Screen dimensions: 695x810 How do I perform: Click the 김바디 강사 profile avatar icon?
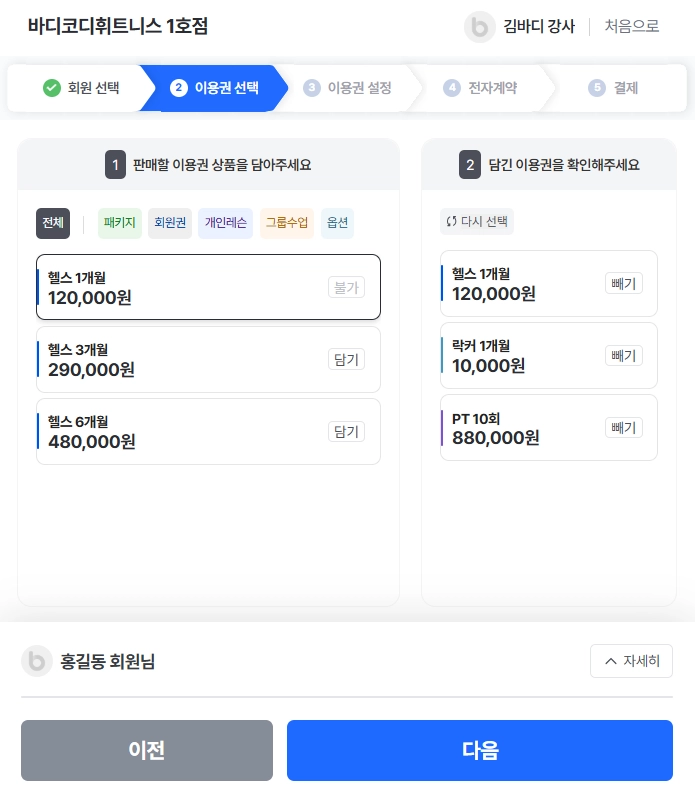click(480, 27)
